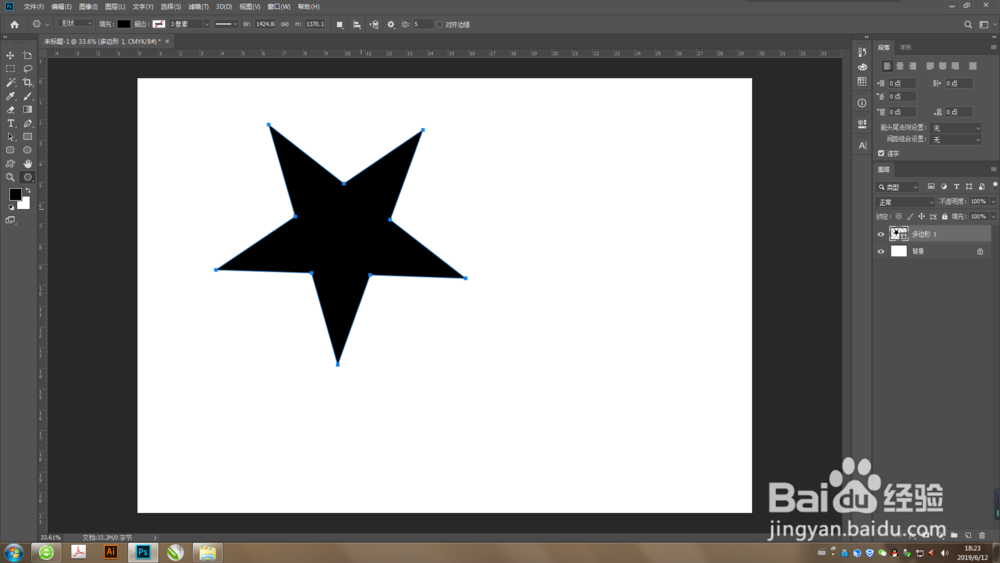The width and height of the screenshot is (1000, 563).
Task: Hide the 多边形 1 layer
Action: 881,234
